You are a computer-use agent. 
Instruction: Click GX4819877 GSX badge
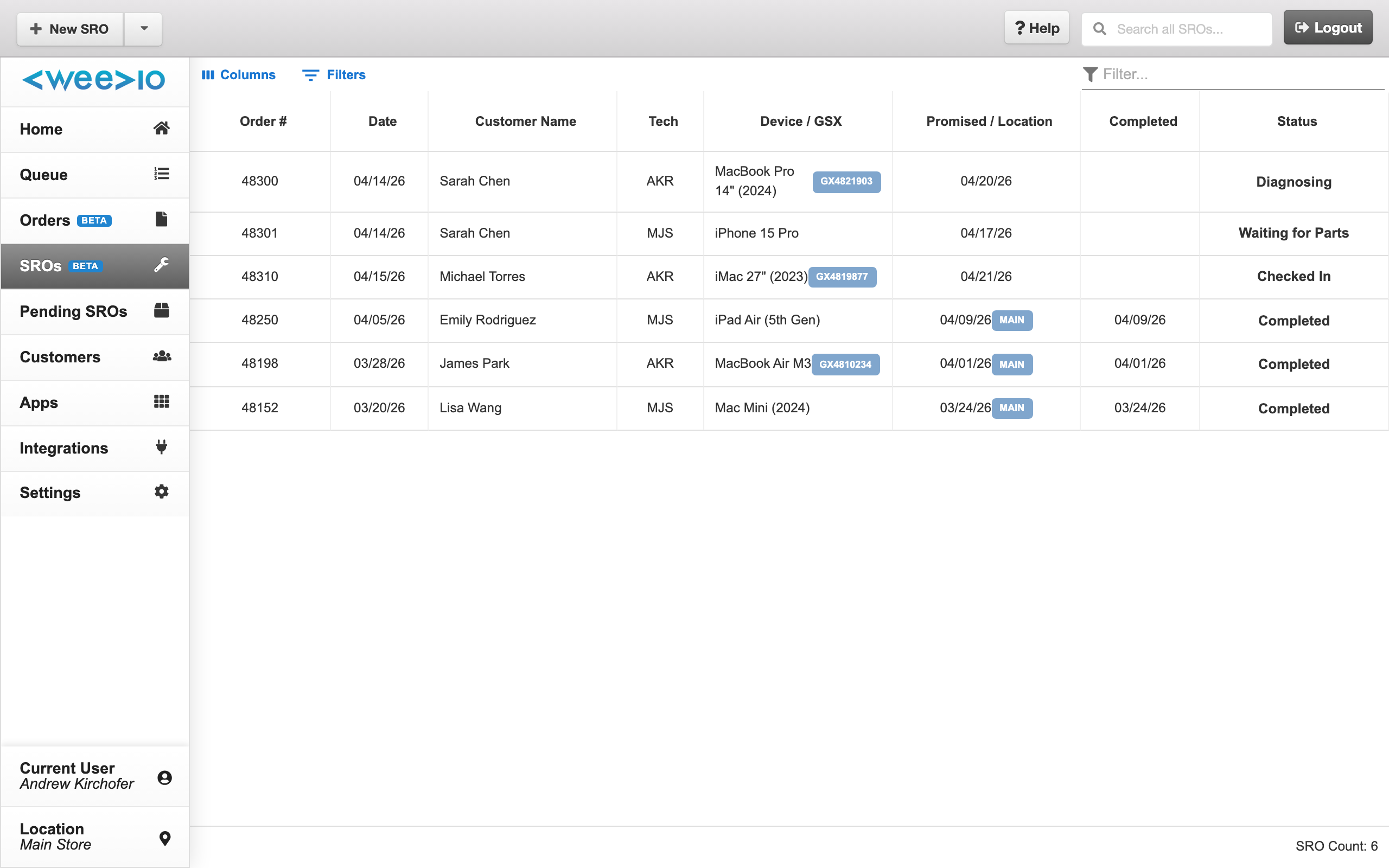[x=842, y=277]
